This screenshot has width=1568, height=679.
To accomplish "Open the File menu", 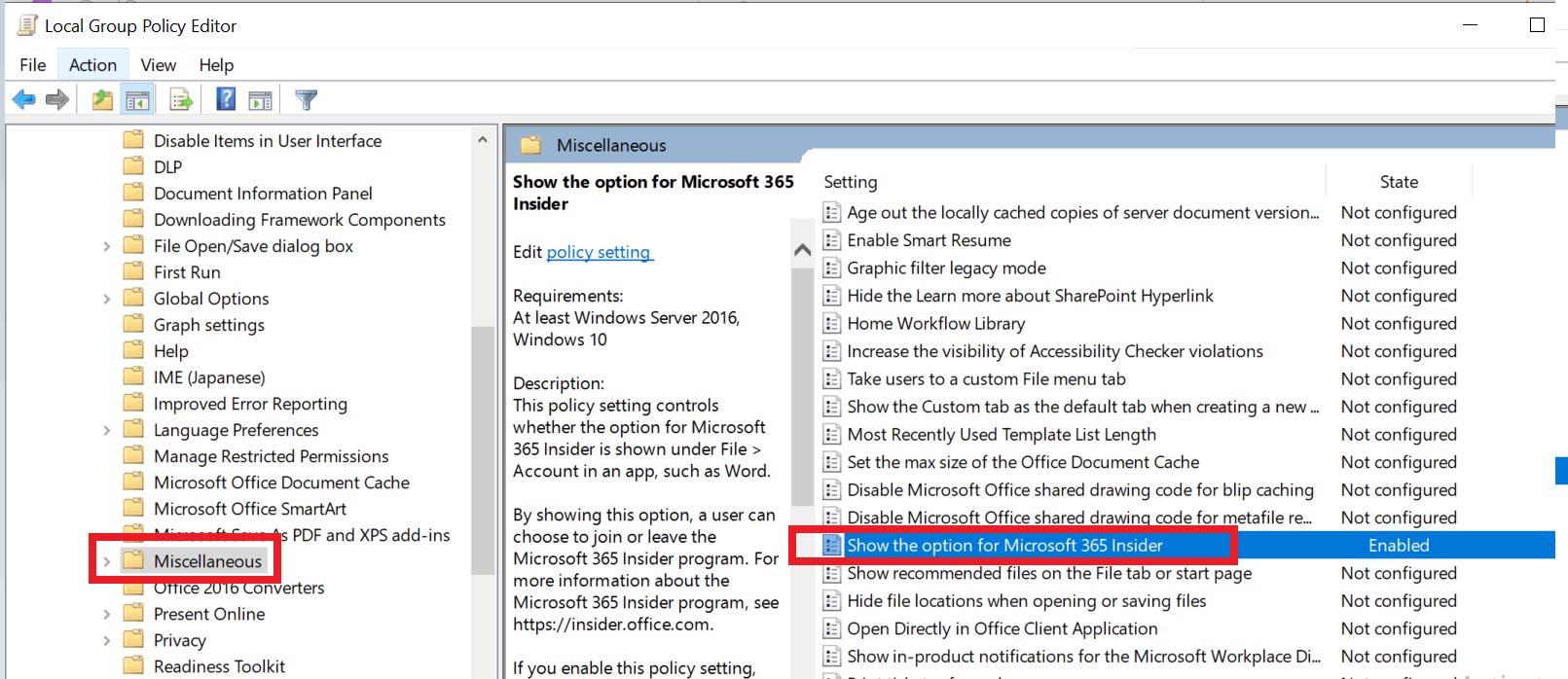I will coord(33,65).
